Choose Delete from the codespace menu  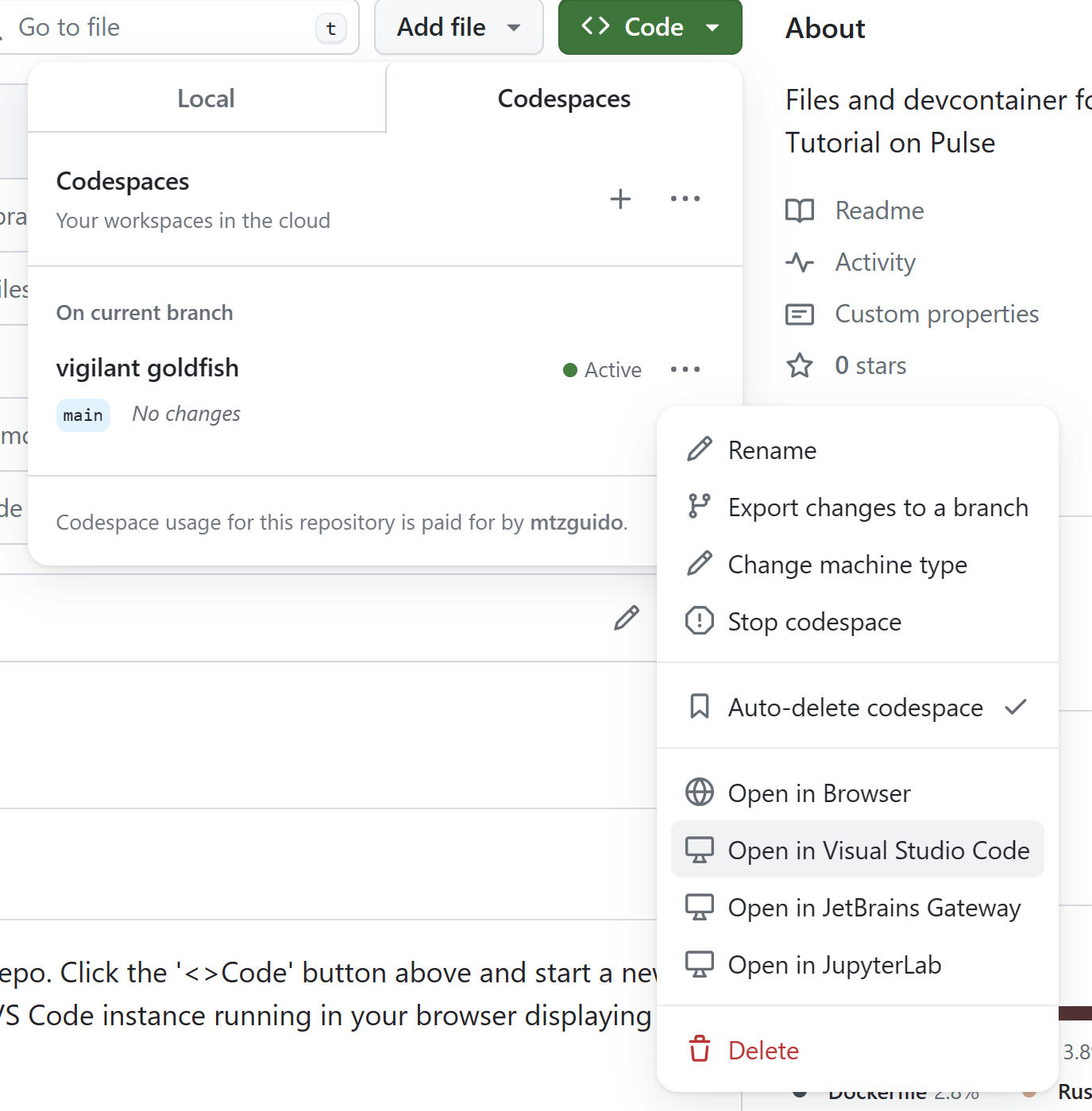858,1050
